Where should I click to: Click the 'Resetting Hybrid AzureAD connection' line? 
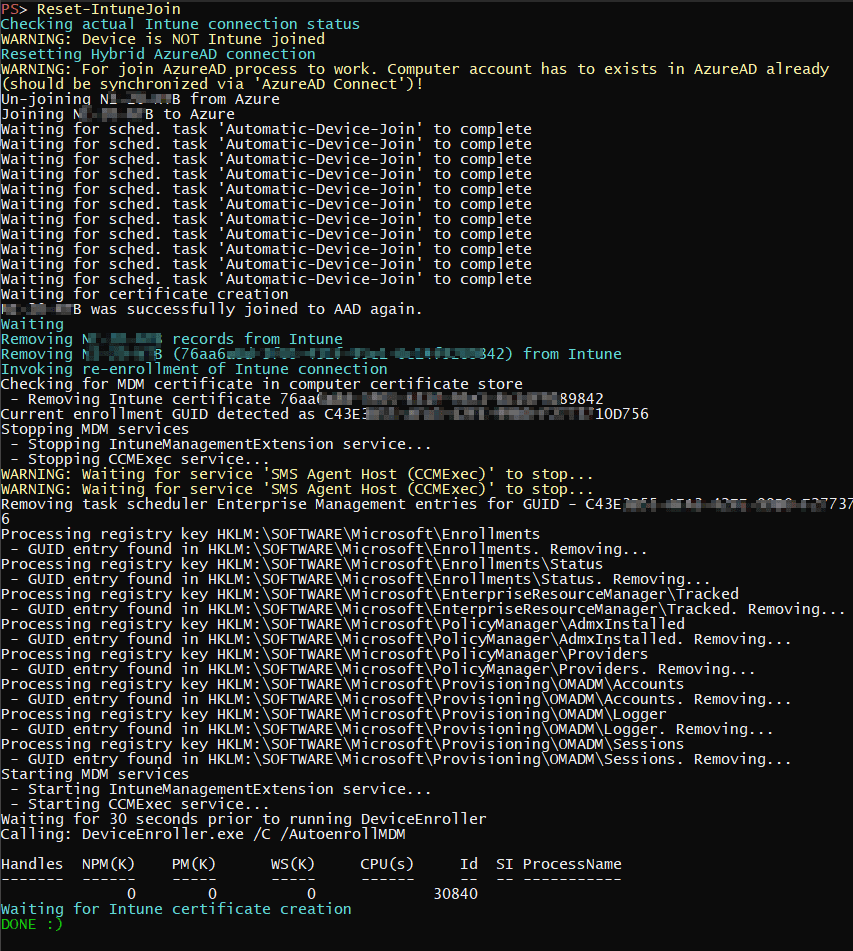point(158,54)
